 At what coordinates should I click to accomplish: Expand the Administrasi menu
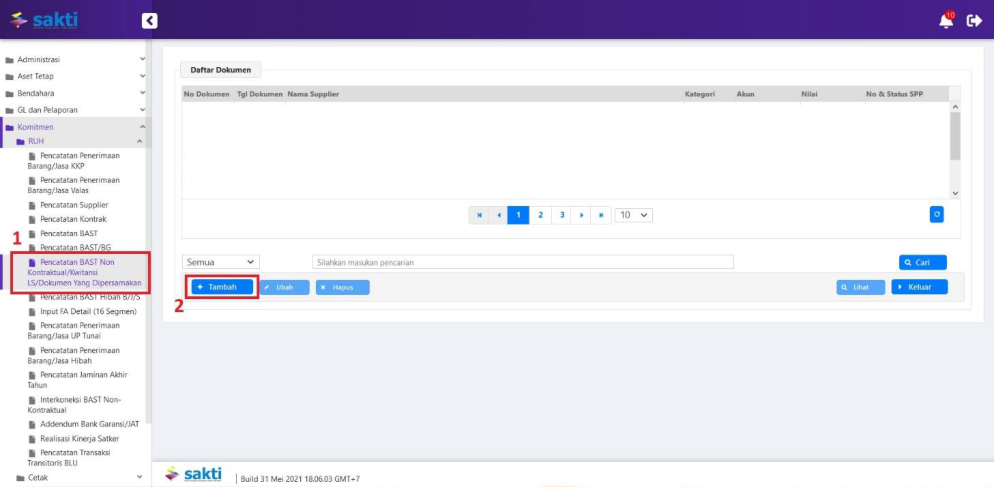pyautogui.click(x=75, y=59)
